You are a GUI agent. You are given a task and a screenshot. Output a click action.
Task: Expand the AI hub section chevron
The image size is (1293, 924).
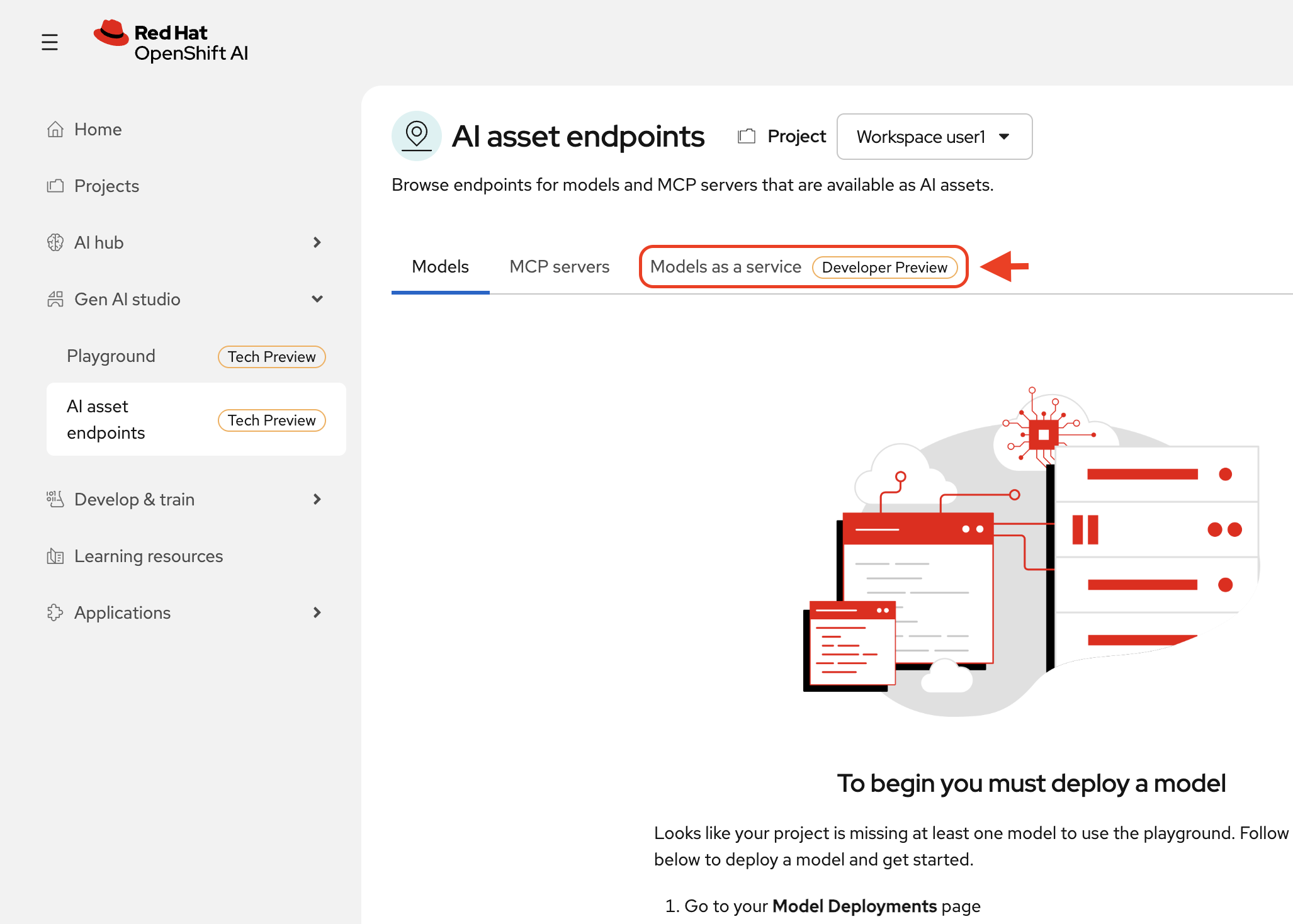(x=317, y=242)
